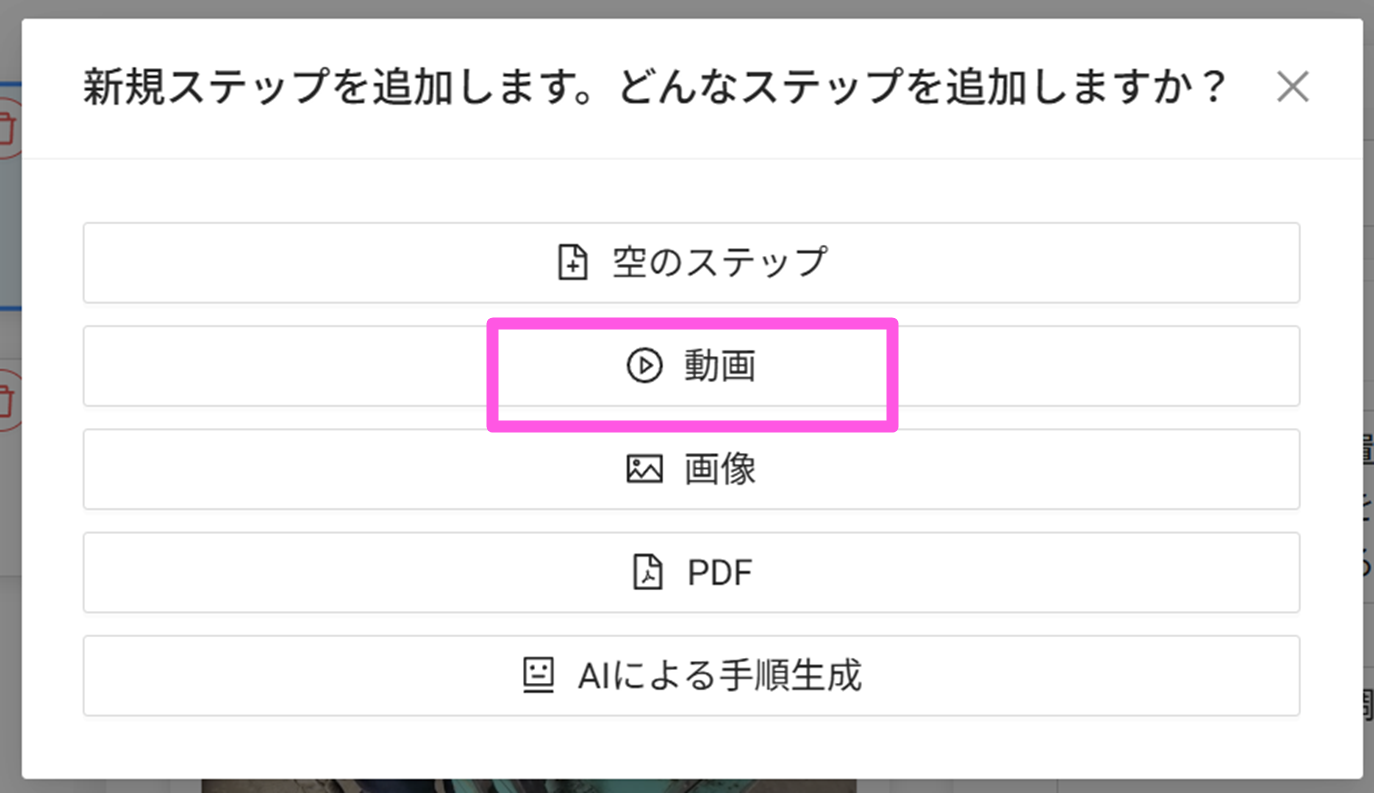Click the thumbnail image below the dialog
The width and height of the screenshot is (1374, 793).
[x=528, y=786]
